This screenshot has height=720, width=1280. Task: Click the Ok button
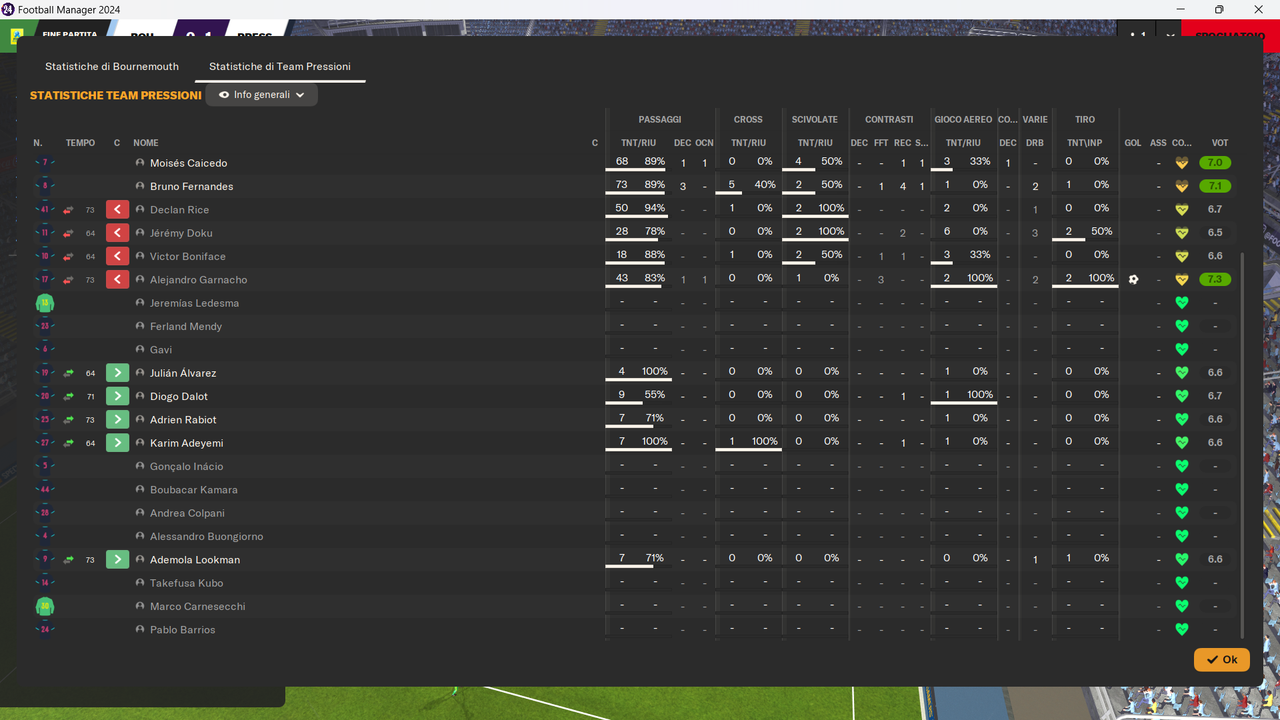[x=1221, y=659]
